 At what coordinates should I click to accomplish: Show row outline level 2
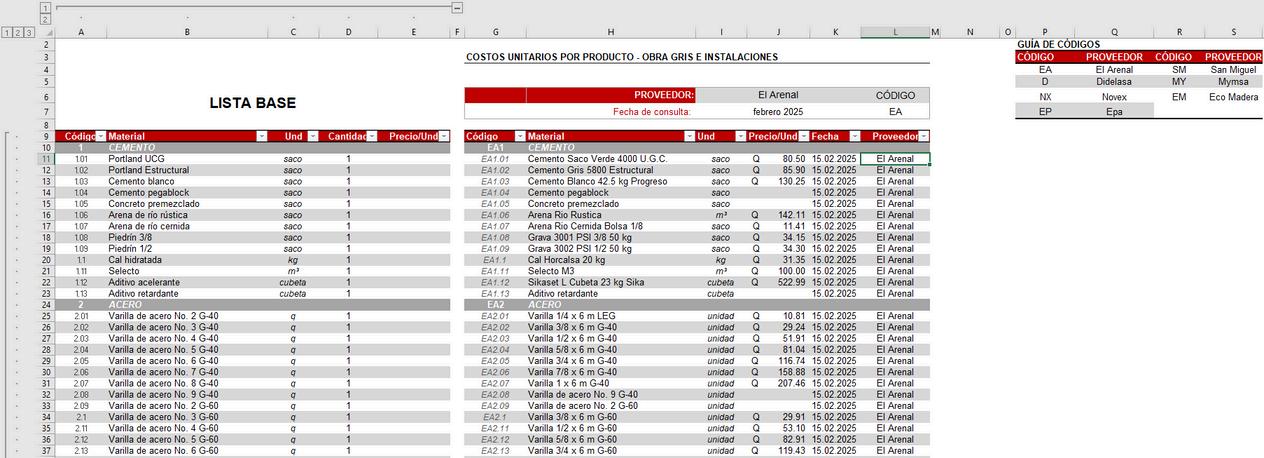tap(18, 32)
